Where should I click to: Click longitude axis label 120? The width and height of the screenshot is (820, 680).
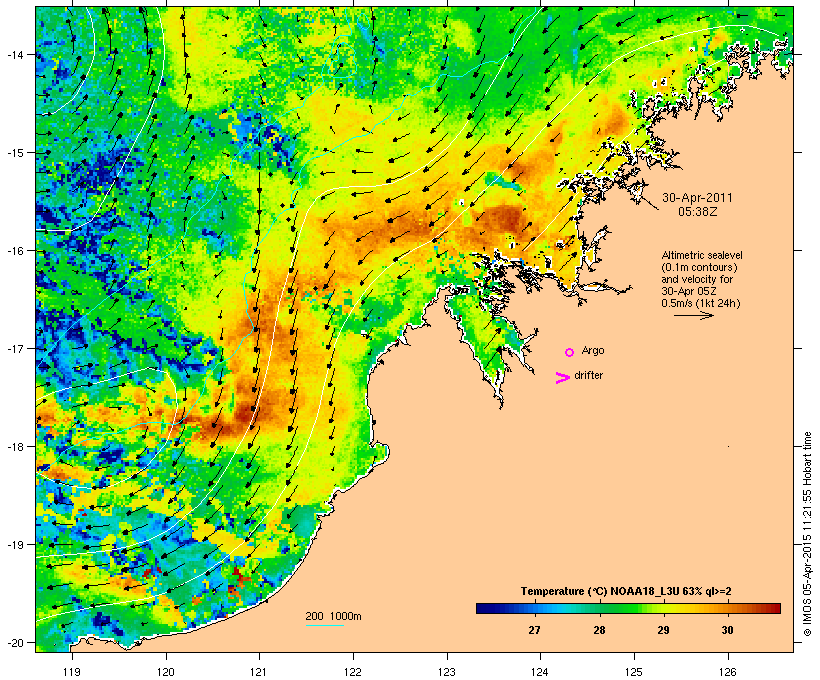(x=166, y=672)
